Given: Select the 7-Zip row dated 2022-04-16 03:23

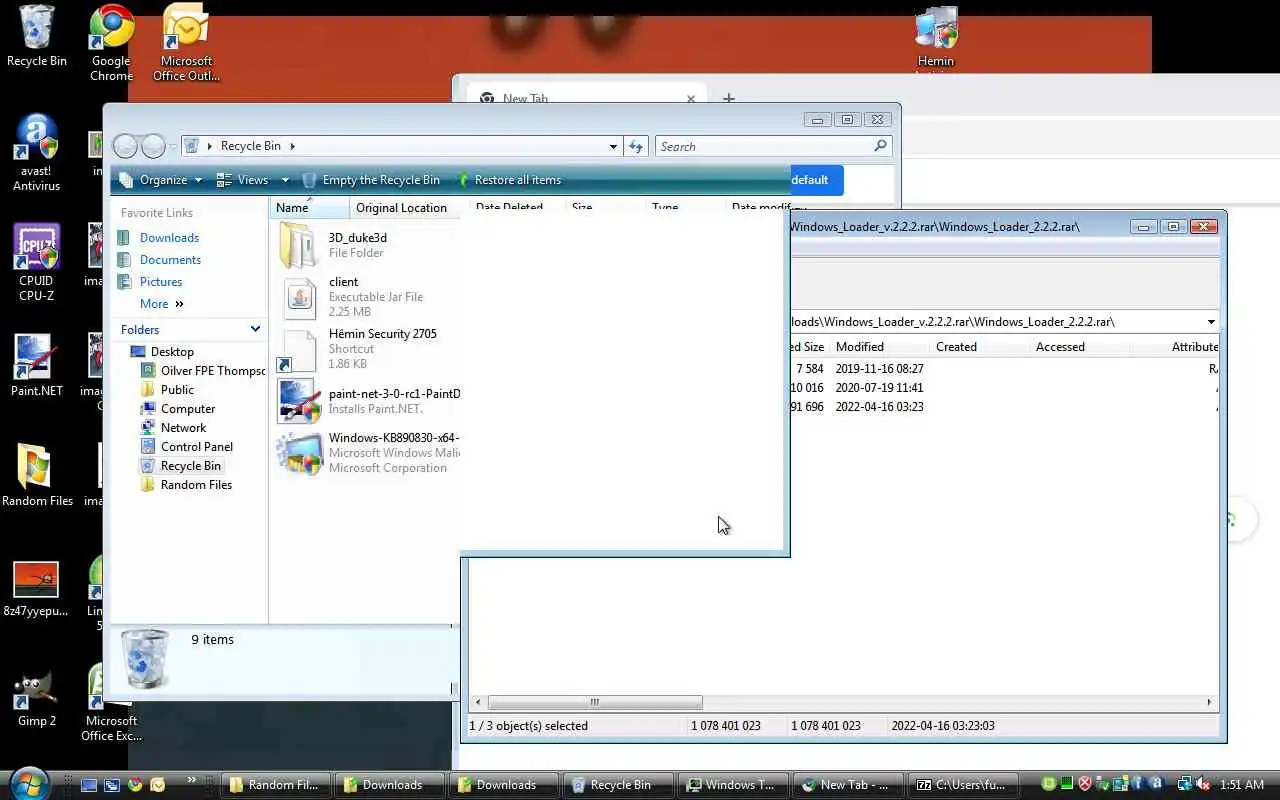Looking at the screenshot, I should (1004, 407).
